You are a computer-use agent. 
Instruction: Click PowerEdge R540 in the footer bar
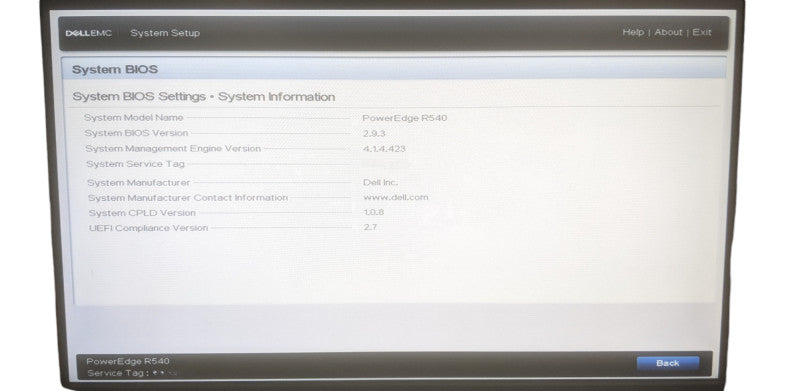point(128,361)
